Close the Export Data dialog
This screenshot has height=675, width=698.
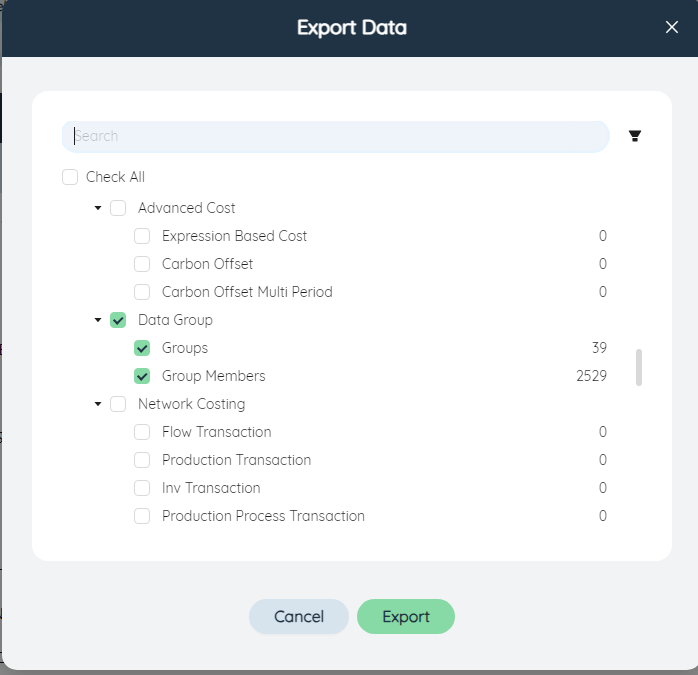coord(672,27)
